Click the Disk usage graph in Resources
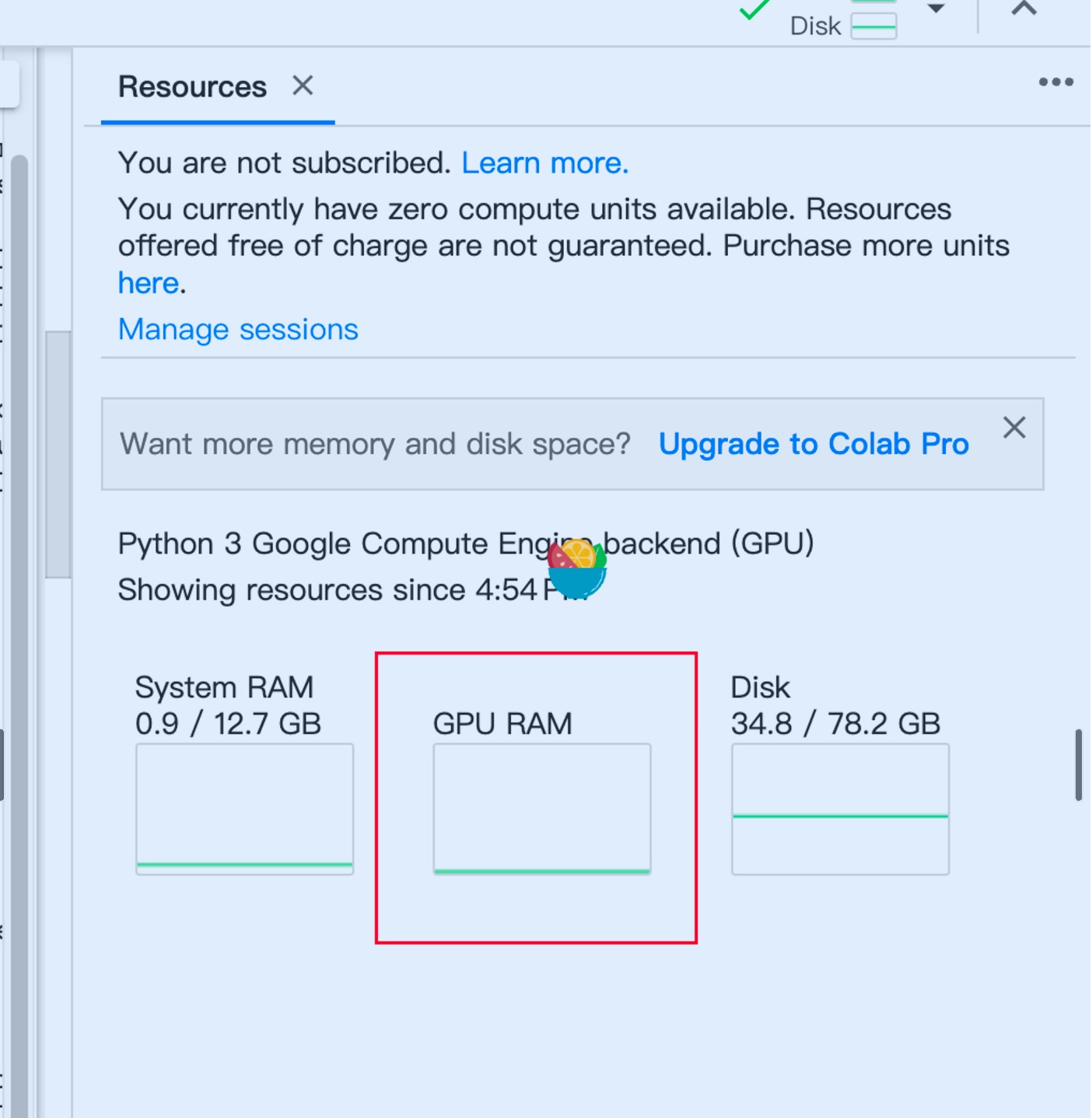This screenshot has height=1118, width=1092. (x=840, y=809)
